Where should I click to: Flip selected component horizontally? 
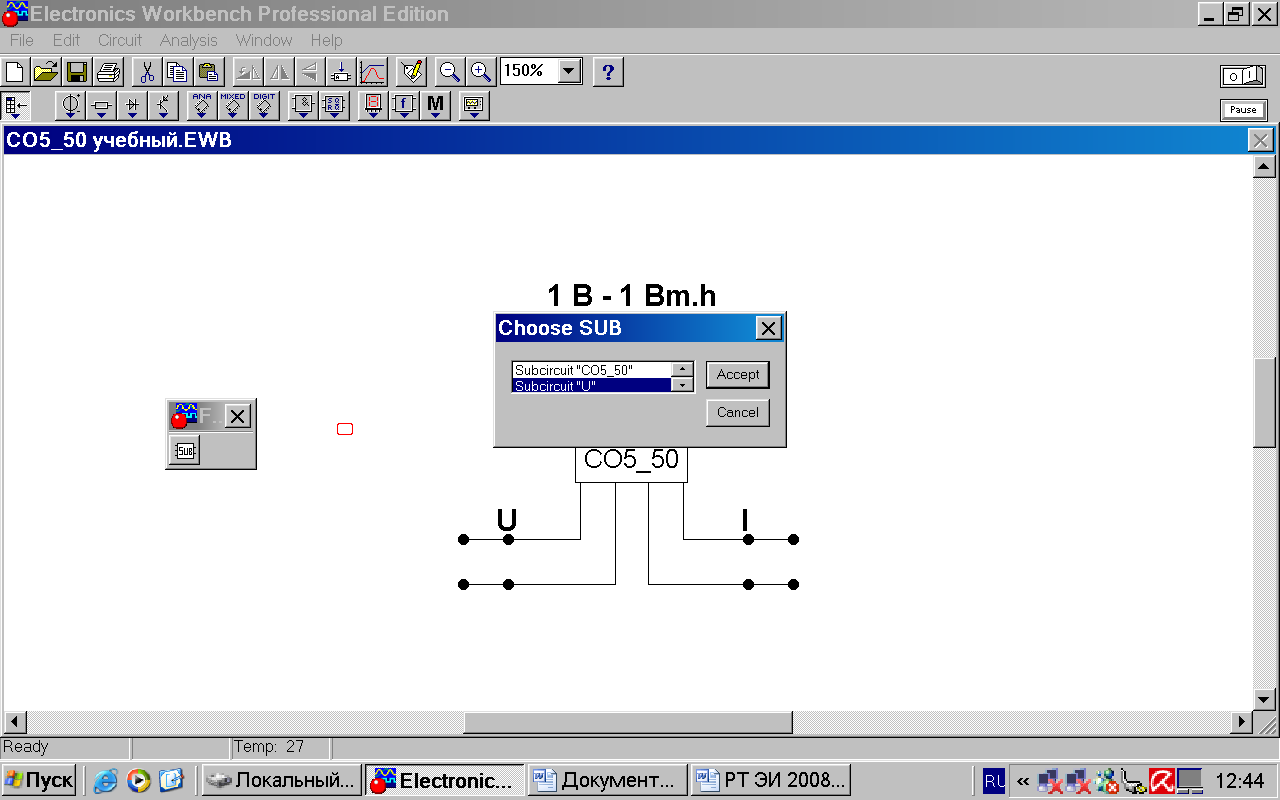click(x=279, y=72)
